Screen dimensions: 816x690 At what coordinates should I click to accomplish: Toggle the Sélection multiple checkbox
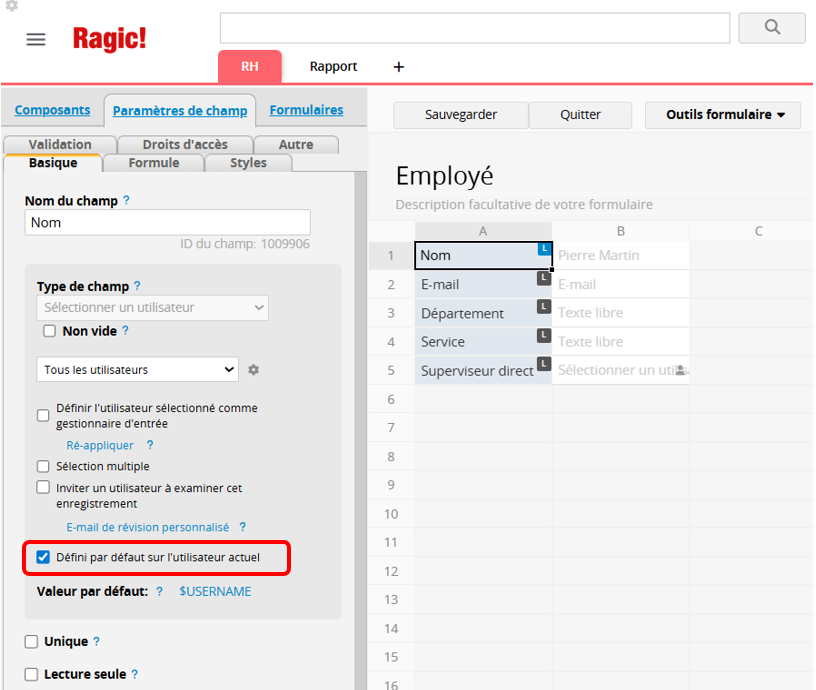(43, 466)
